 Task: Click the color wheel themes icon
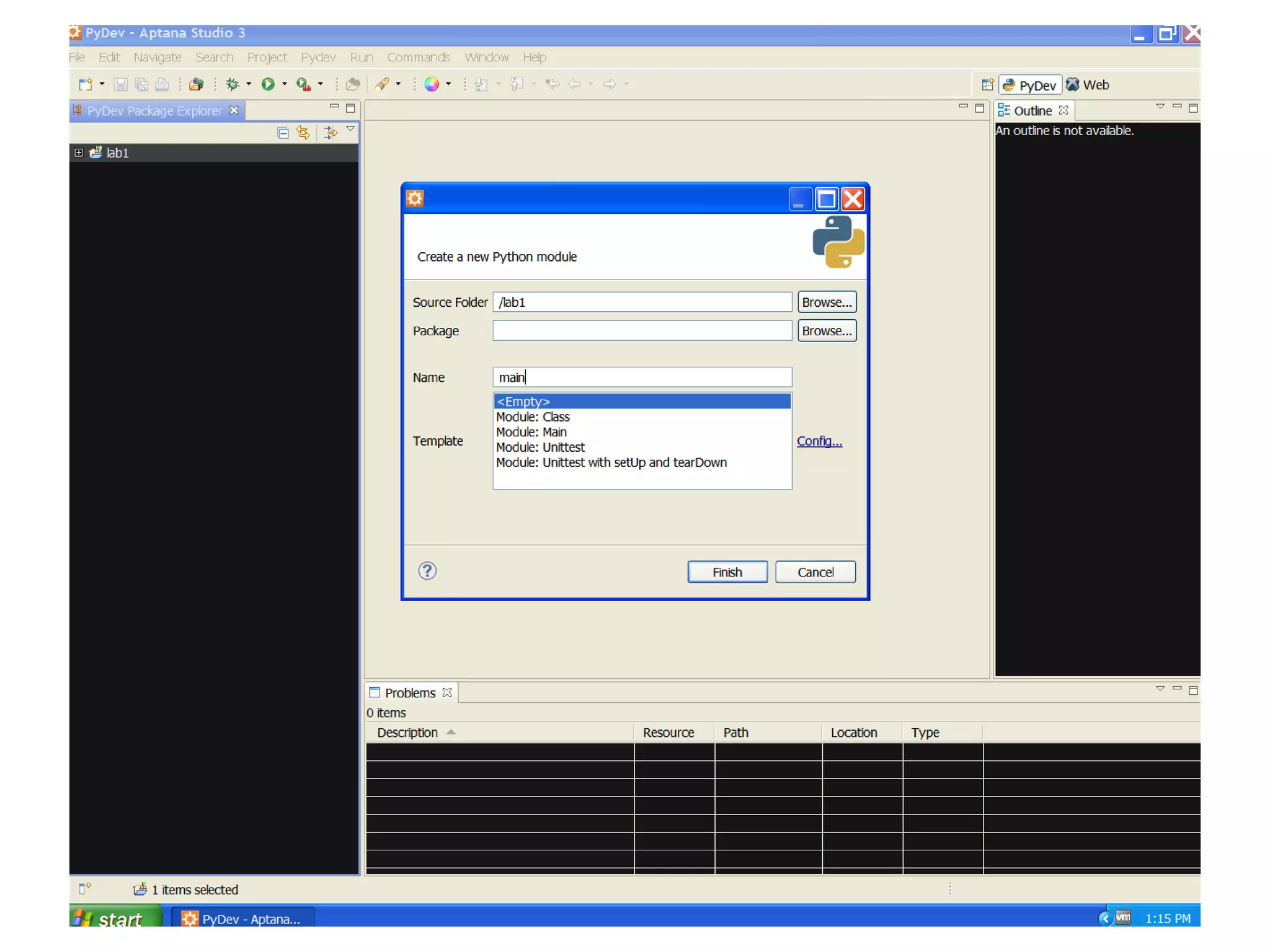(432, 84)
